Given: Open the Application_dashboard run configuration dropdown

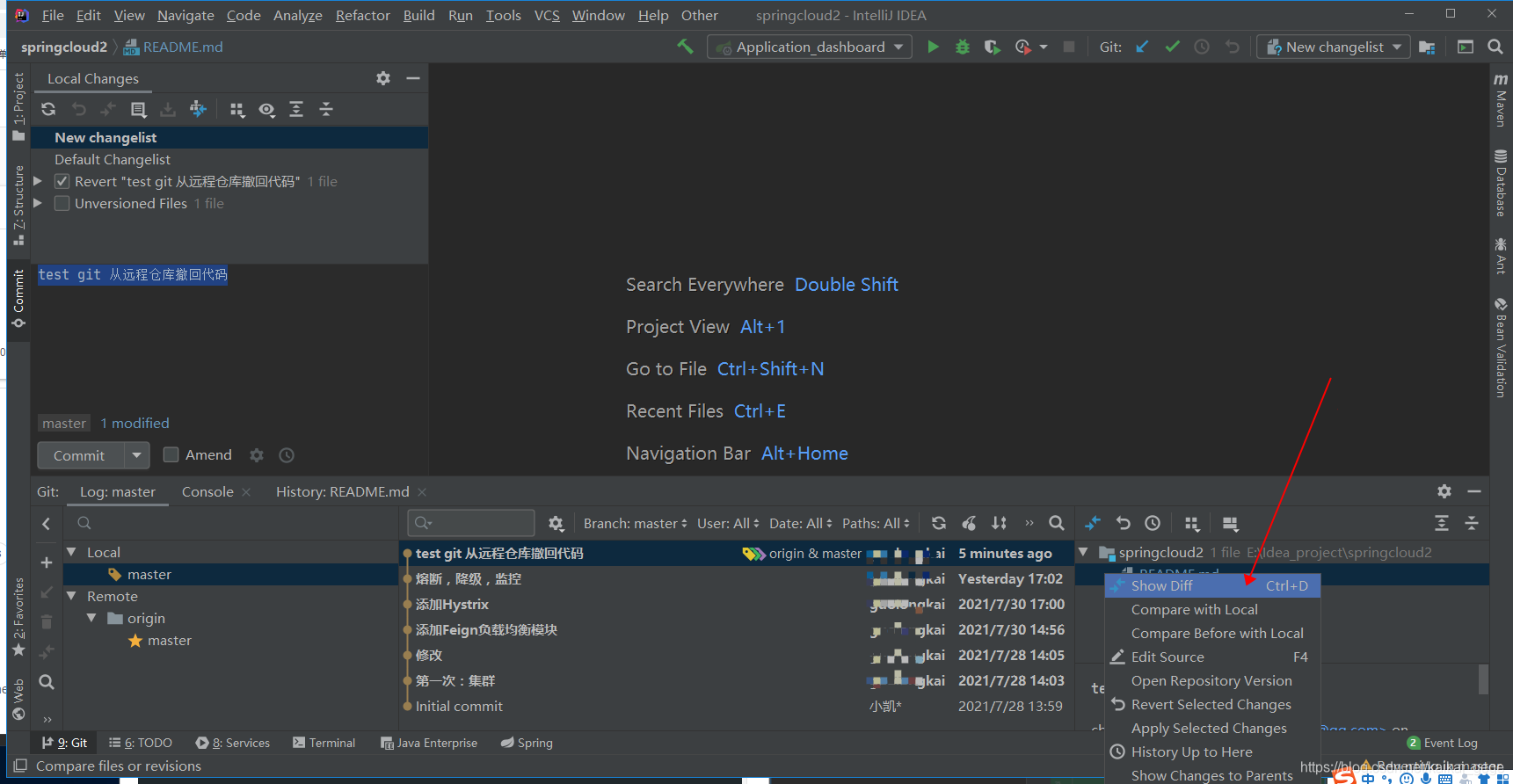Looking at the screenshot, I should coord(810,47).
